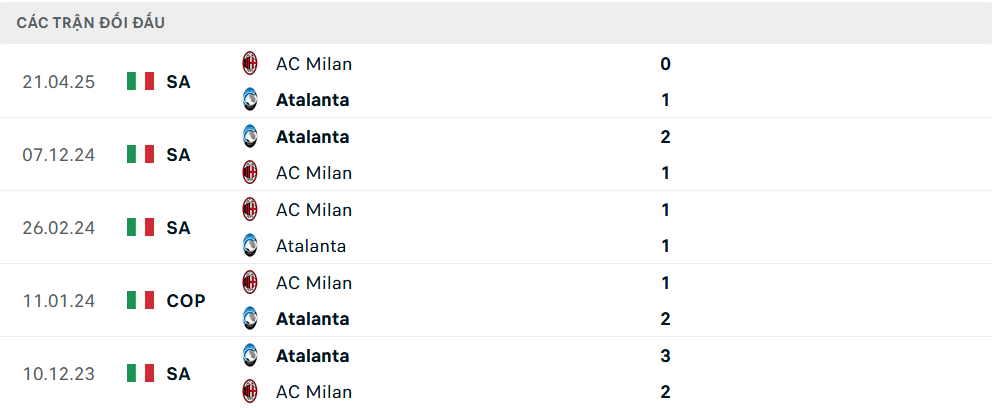Click Italian flag in the 21.04.25 row
Screen dimensions: 992x408
click(141, 82)
